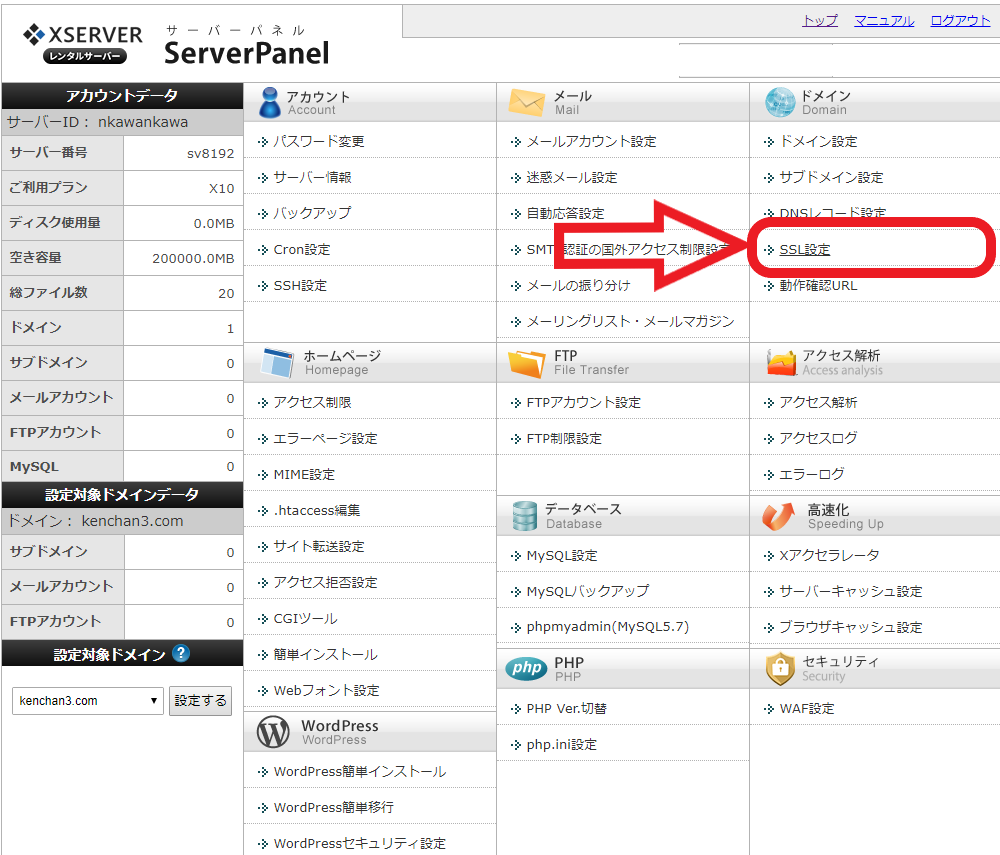
Task: Open 簡単インストール
Action: pos(325,655)
